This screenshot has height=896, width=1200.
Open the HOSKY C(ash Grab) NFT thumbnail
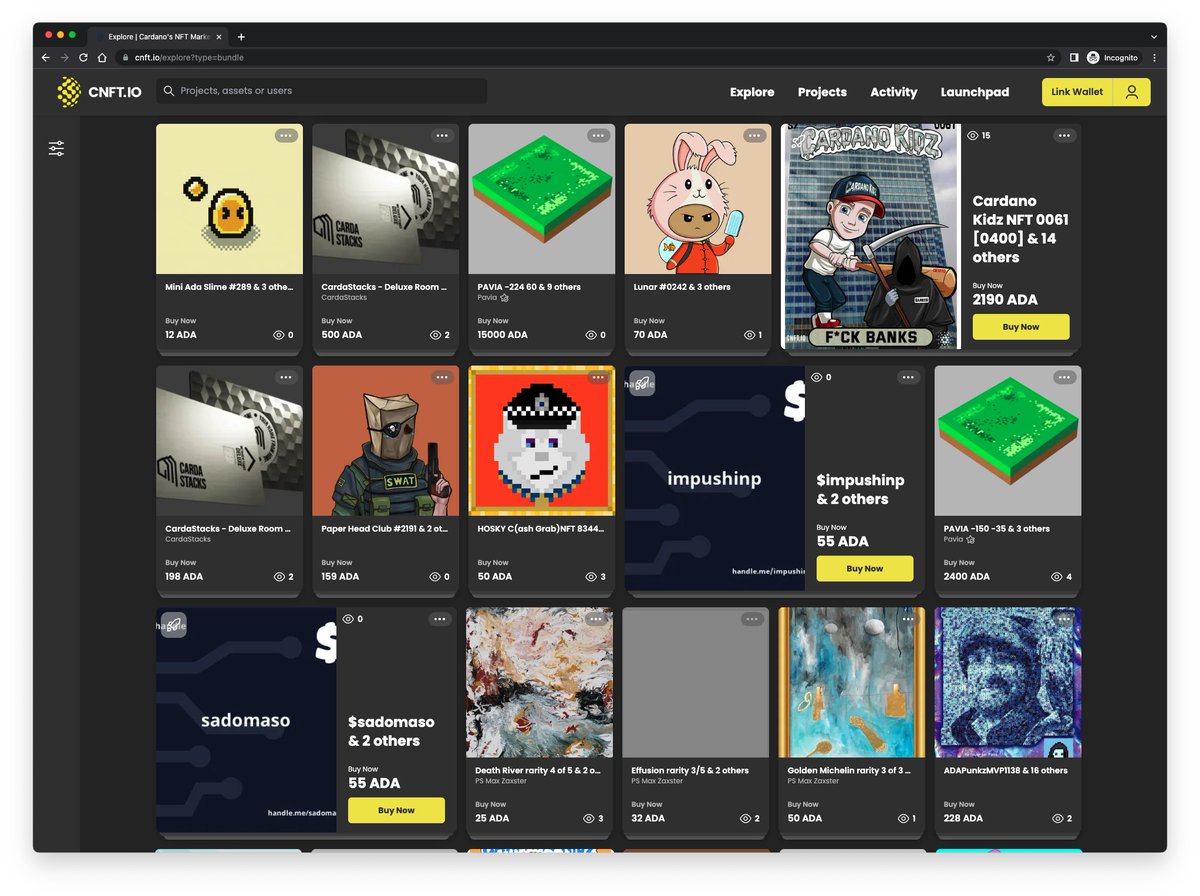541,441
